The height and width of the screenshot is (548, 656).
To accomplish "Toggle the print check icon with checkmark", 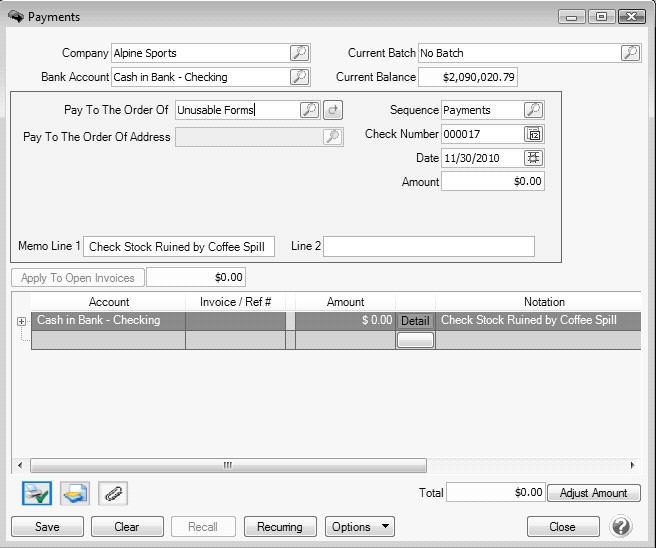I will 37,493.
